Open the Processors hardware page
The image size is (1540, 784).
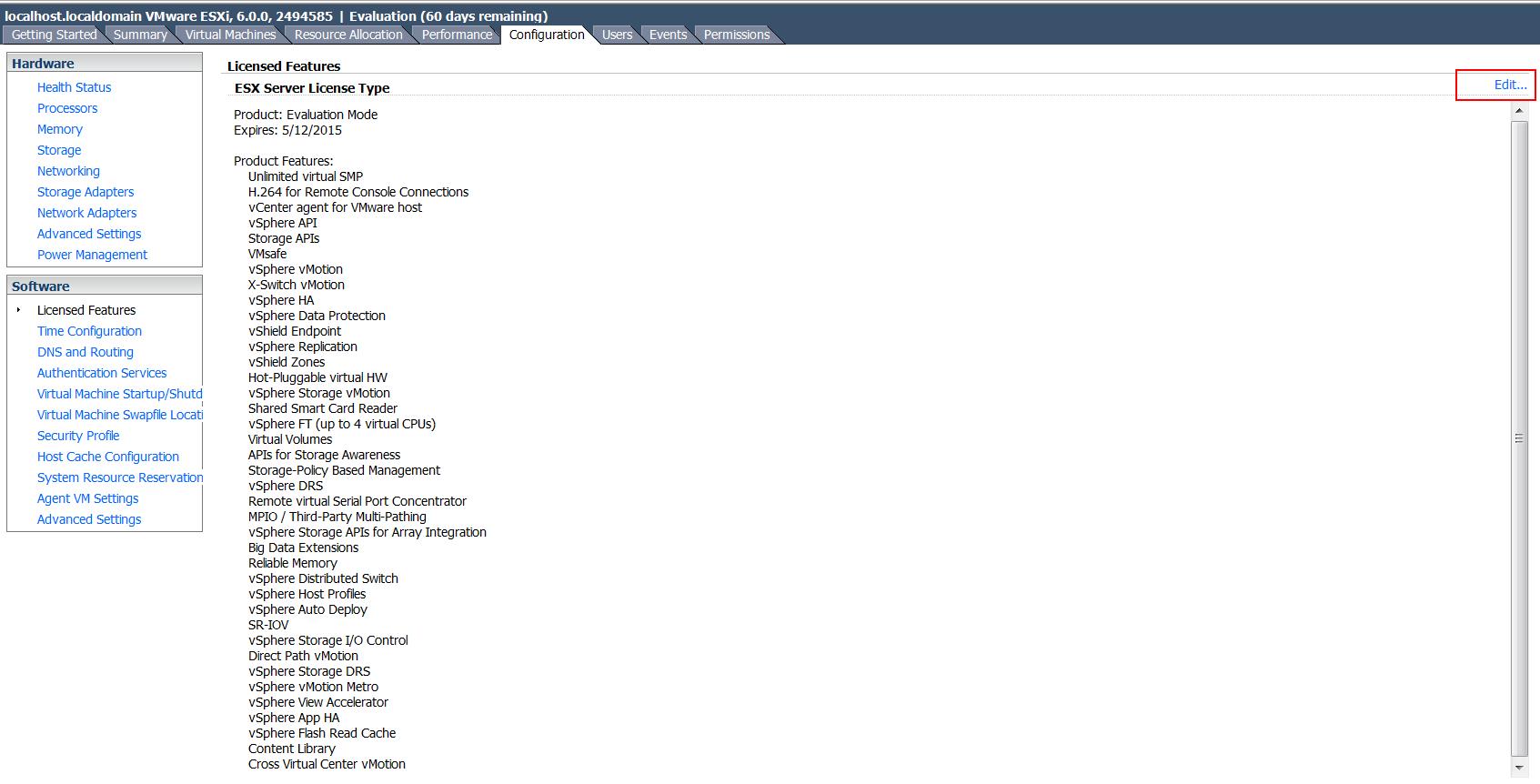[x=67, y=108]
